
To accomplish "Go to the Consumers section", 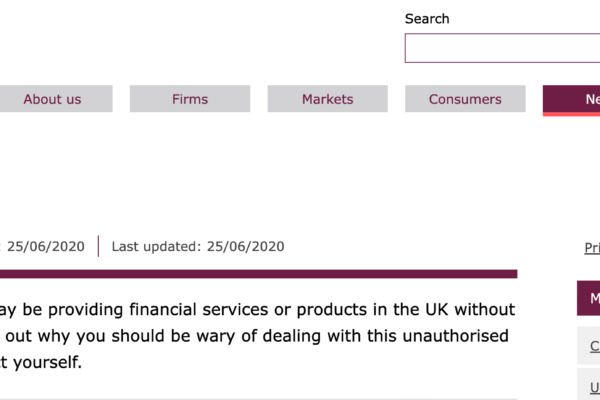I will point(465,99).
